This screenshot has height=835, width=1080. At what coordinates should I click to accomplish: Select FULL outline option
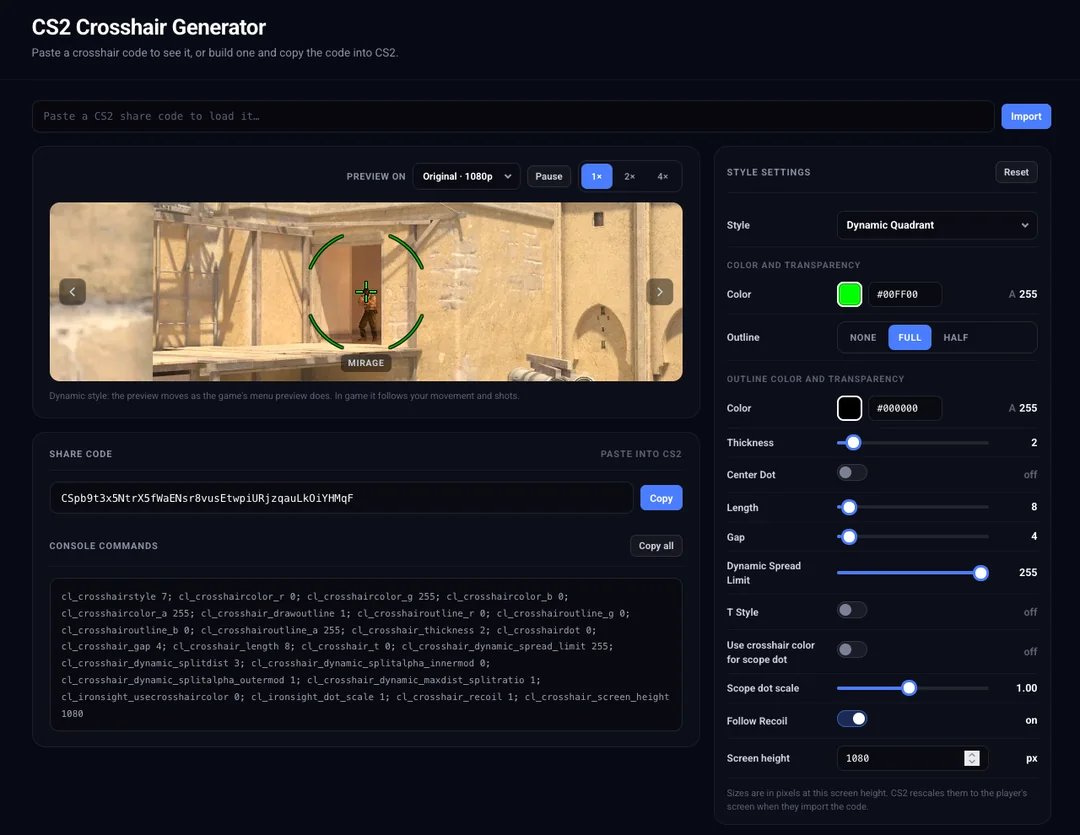pyautogui.click(x=909, y=338)
